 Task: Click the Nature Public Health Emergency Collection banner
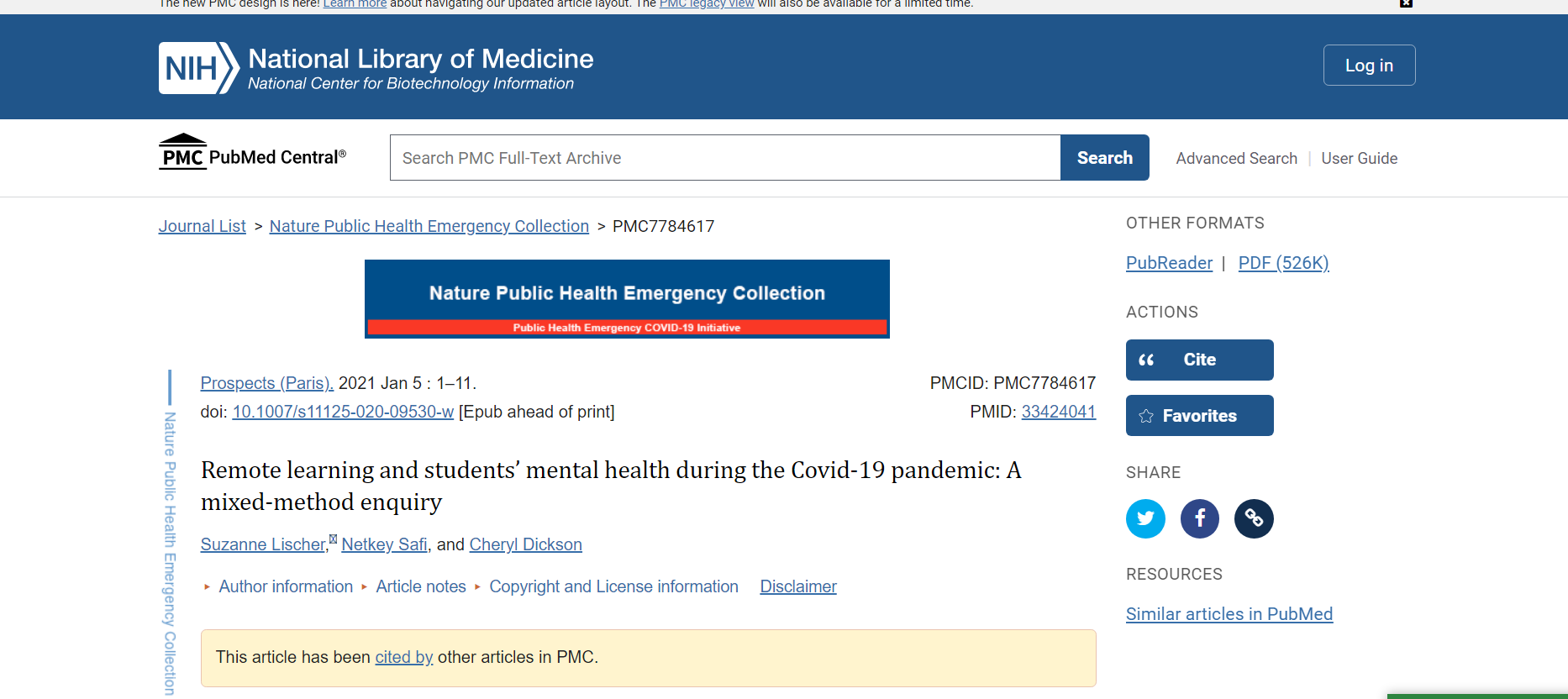pos(627,299)
